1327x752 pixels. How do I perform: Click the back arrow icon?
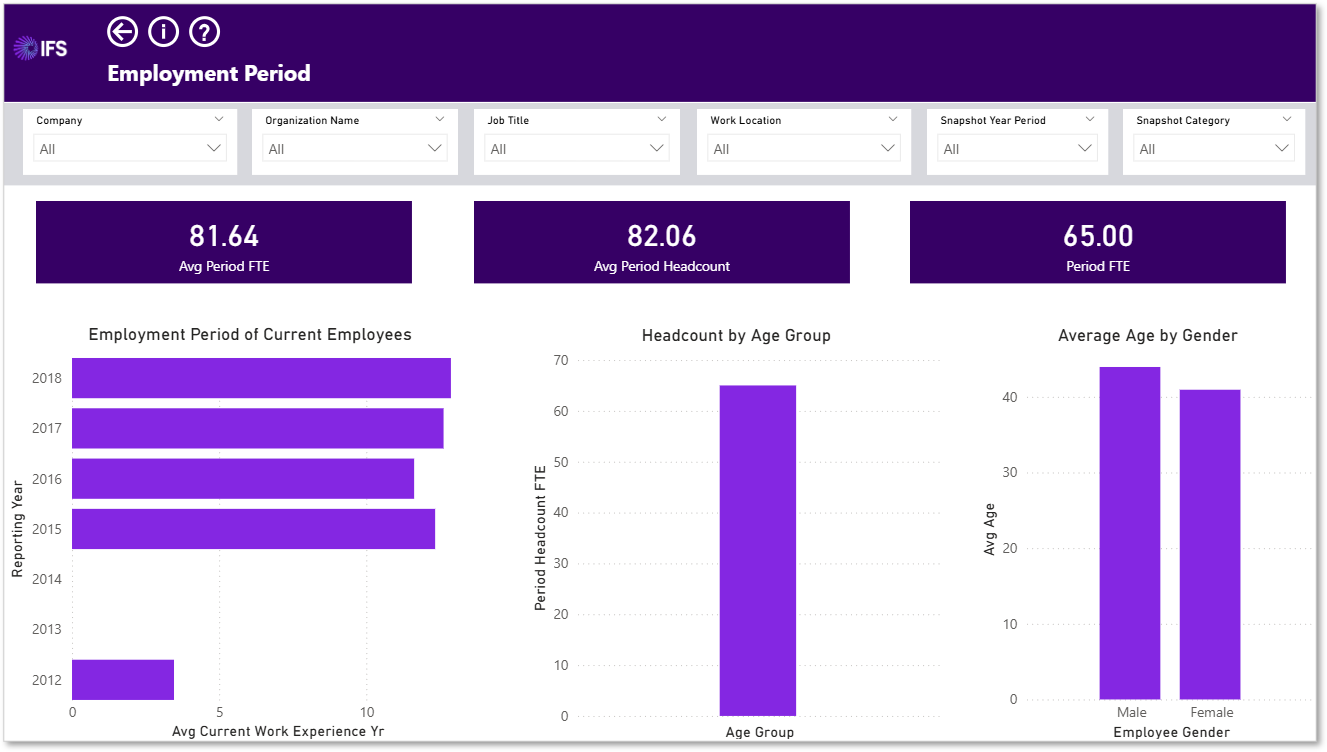(x=122, y=32)
